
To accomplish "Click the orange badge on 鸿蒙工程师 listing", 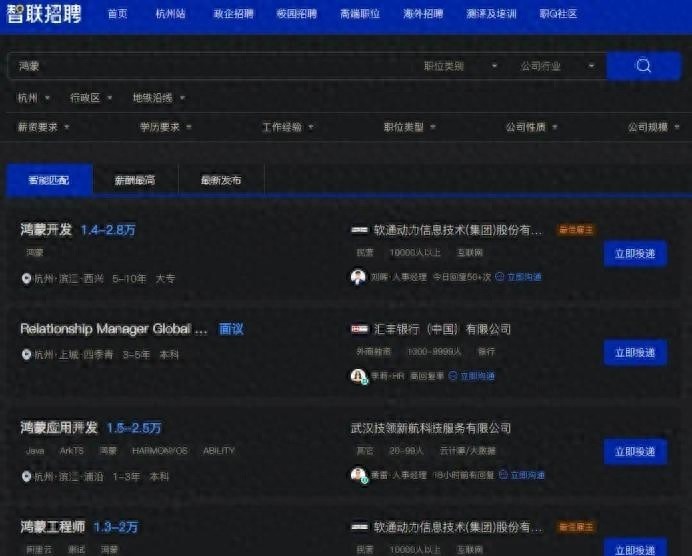I will coord(576,527).
